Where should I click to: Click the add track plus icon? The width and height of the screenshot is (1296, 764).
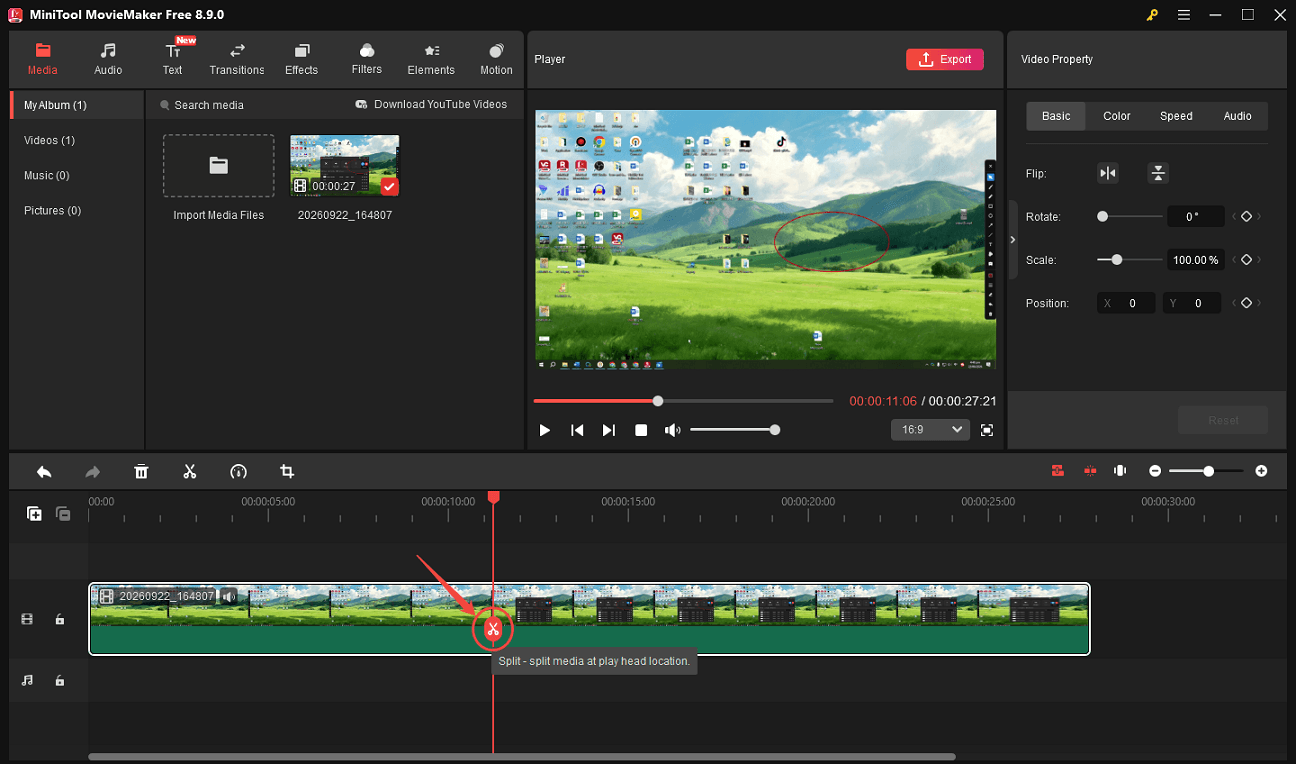tap(34, 514)
